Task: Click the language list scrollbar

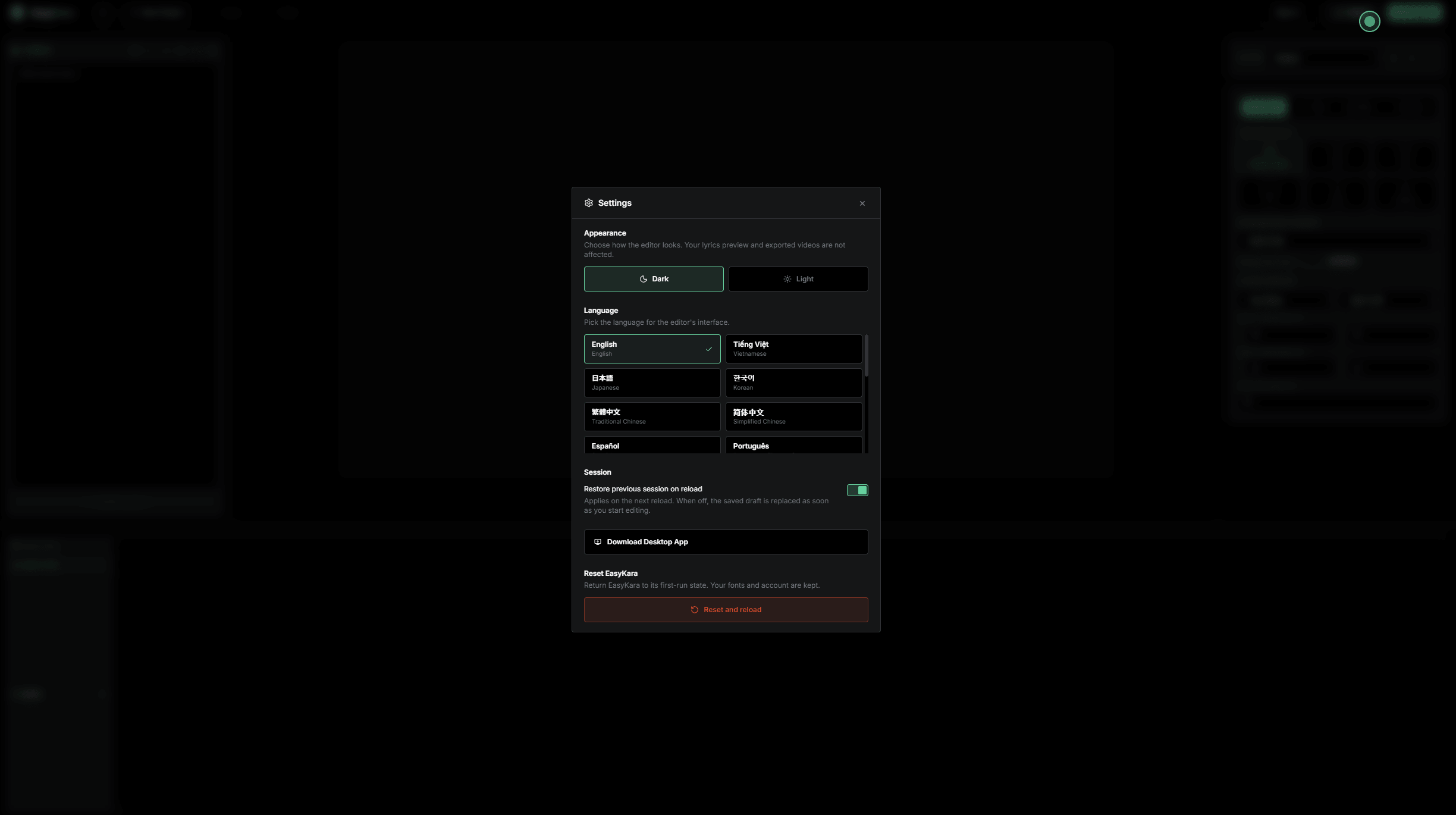Action: pos(866,356)
